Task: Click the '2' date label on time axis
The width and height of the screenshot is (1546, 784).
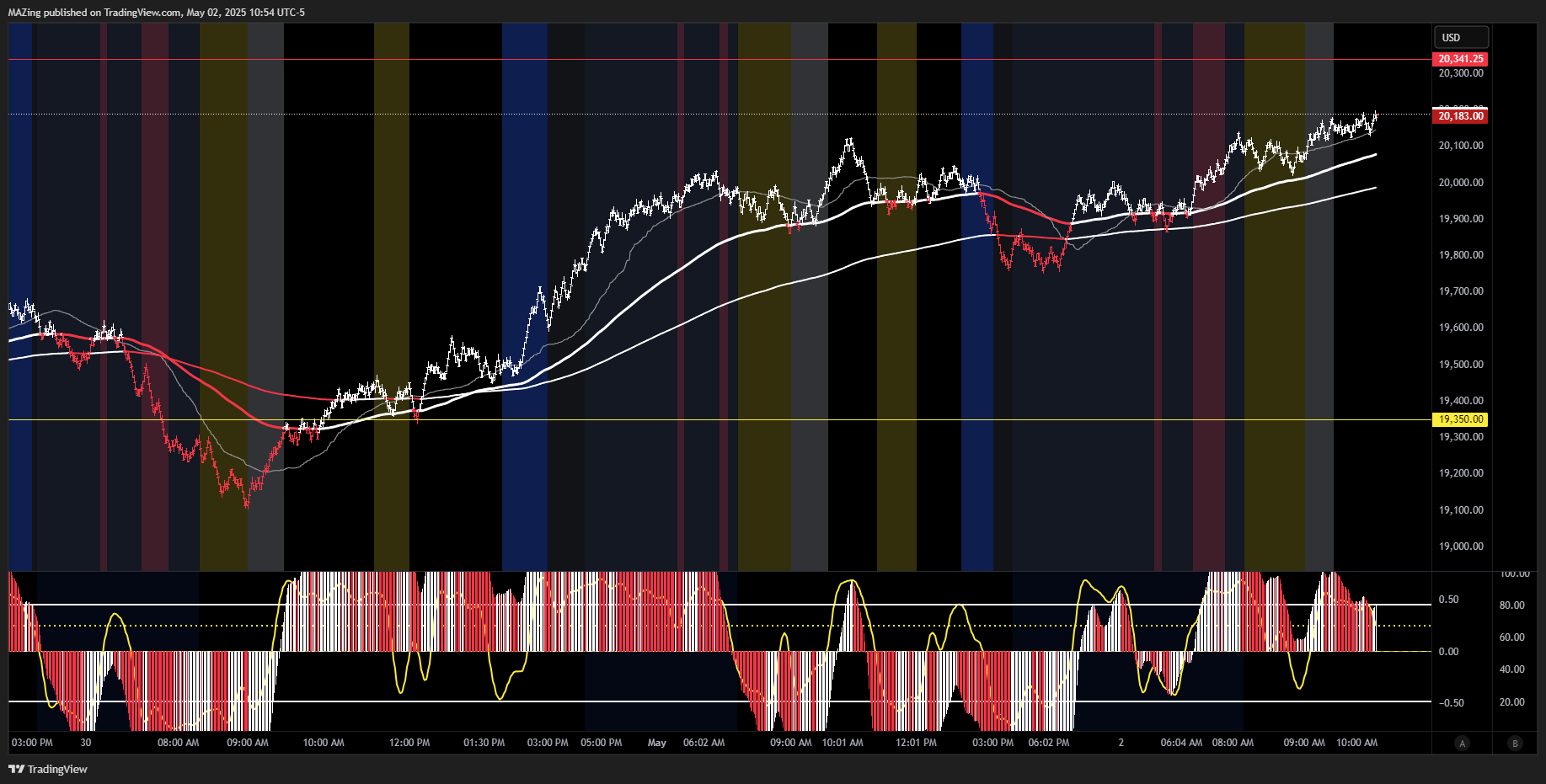Action: pos(1121,743)
